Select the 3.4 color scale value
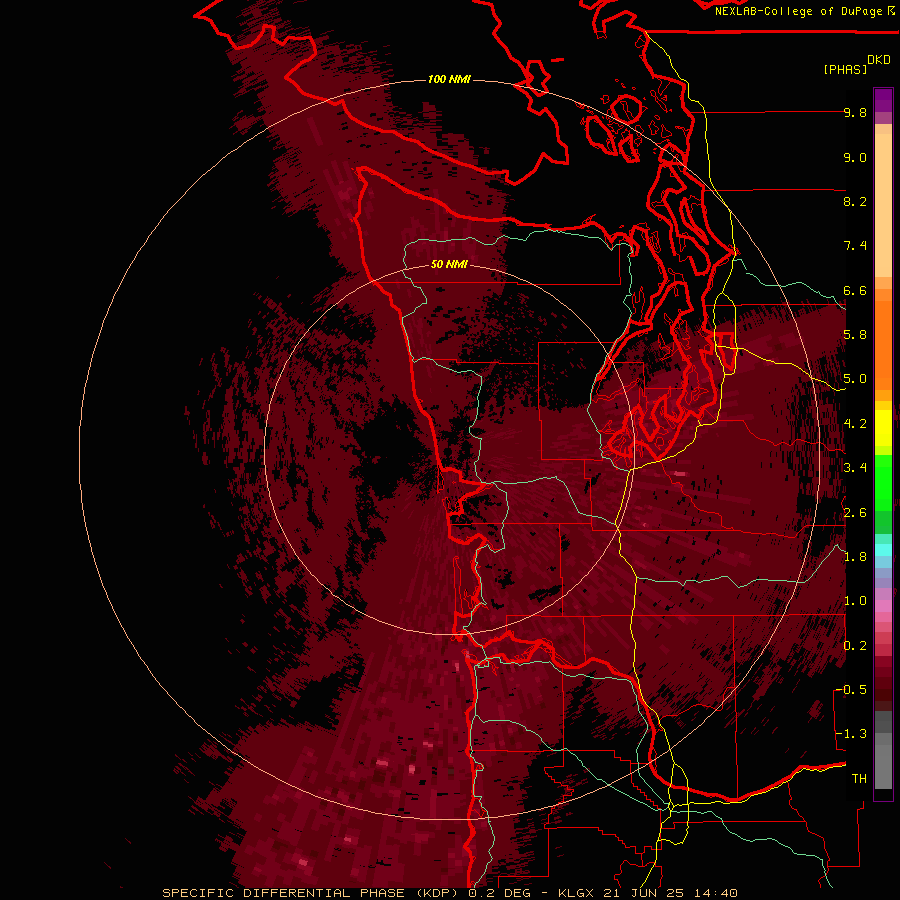The image size is (900, 900). point(855,468)
